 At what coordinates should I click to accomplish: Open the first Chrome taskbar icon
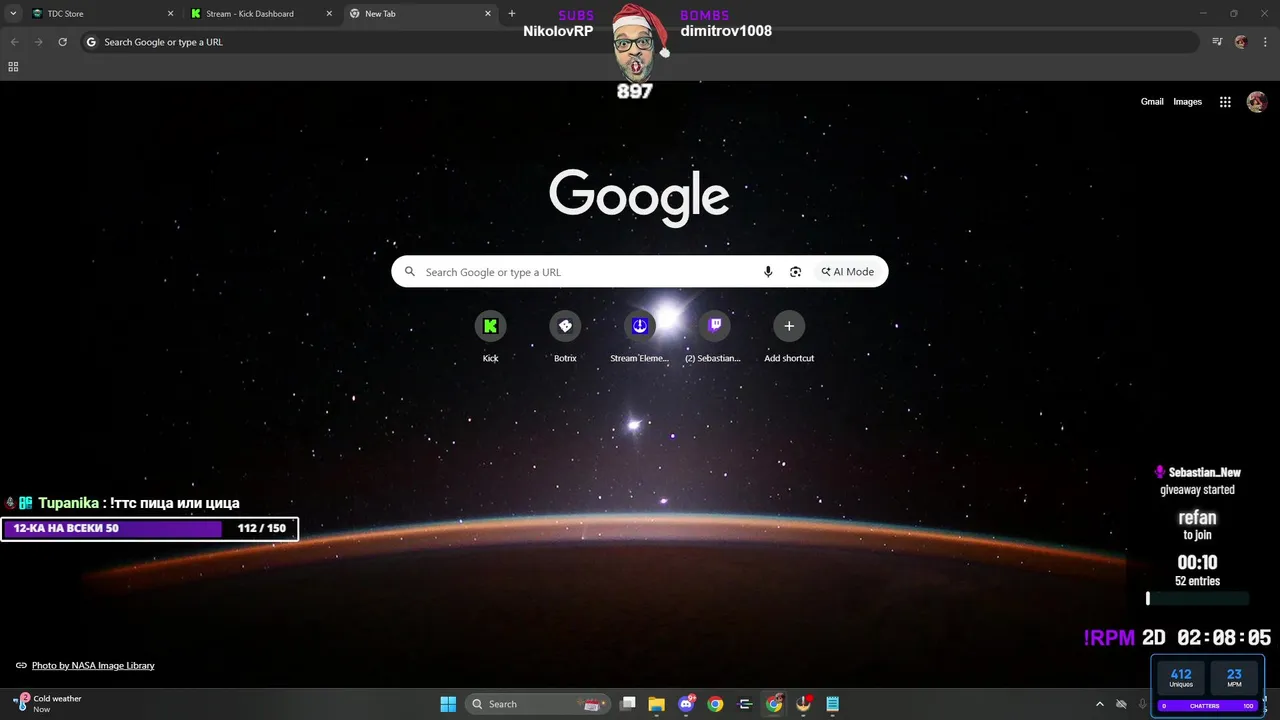[x=715, y=704]
